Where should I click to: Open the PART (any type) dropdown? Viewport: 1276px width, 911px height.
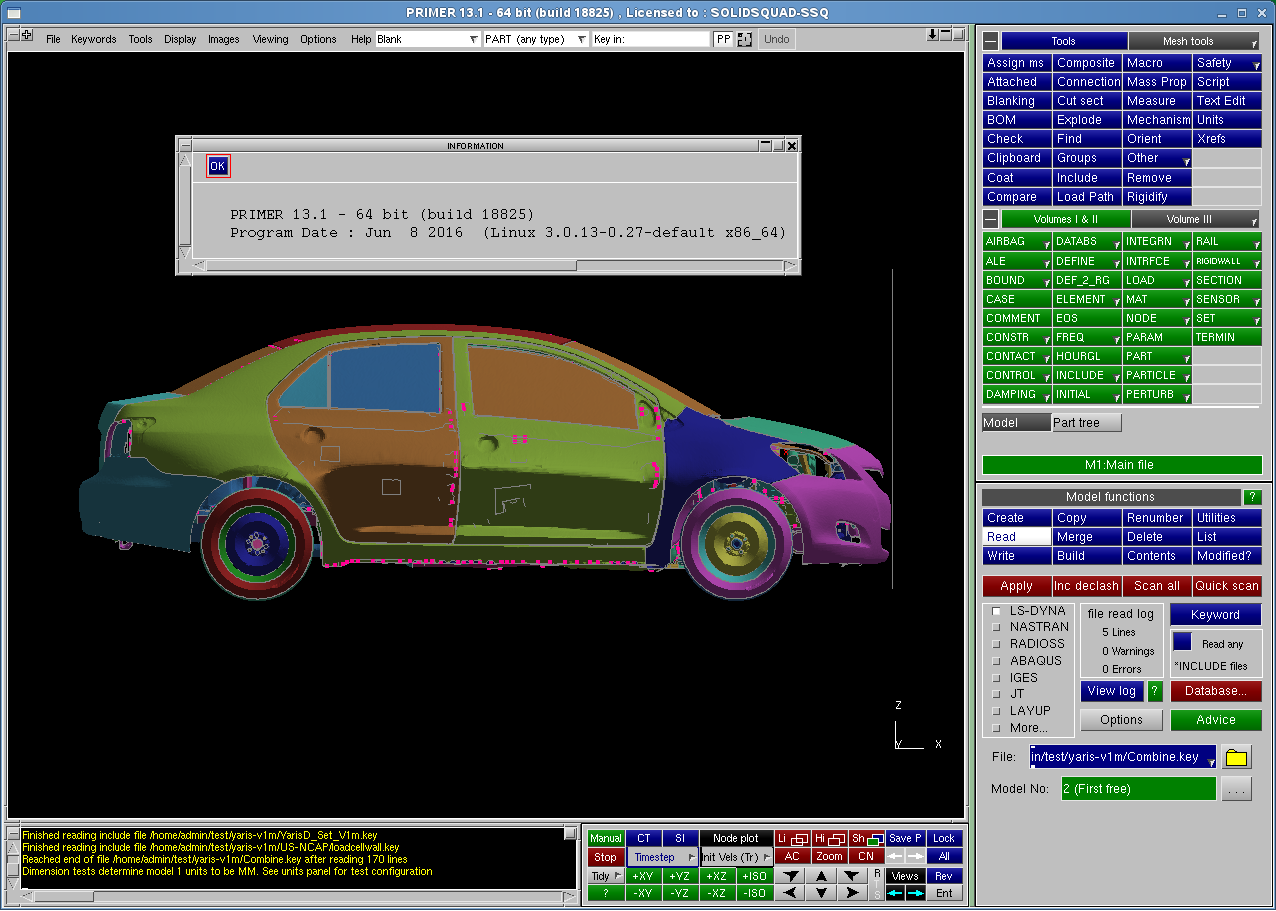click(x=536, y=39)
